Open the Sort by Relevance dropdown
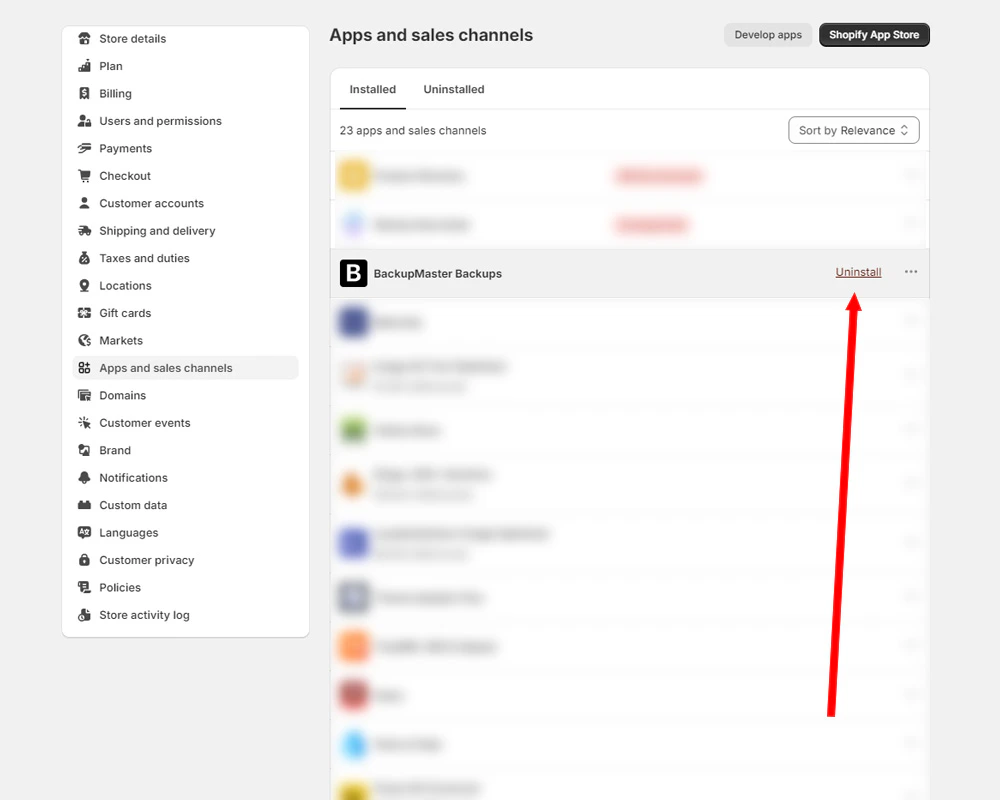This screenshot has width=1000, height=800. point(853,130)
